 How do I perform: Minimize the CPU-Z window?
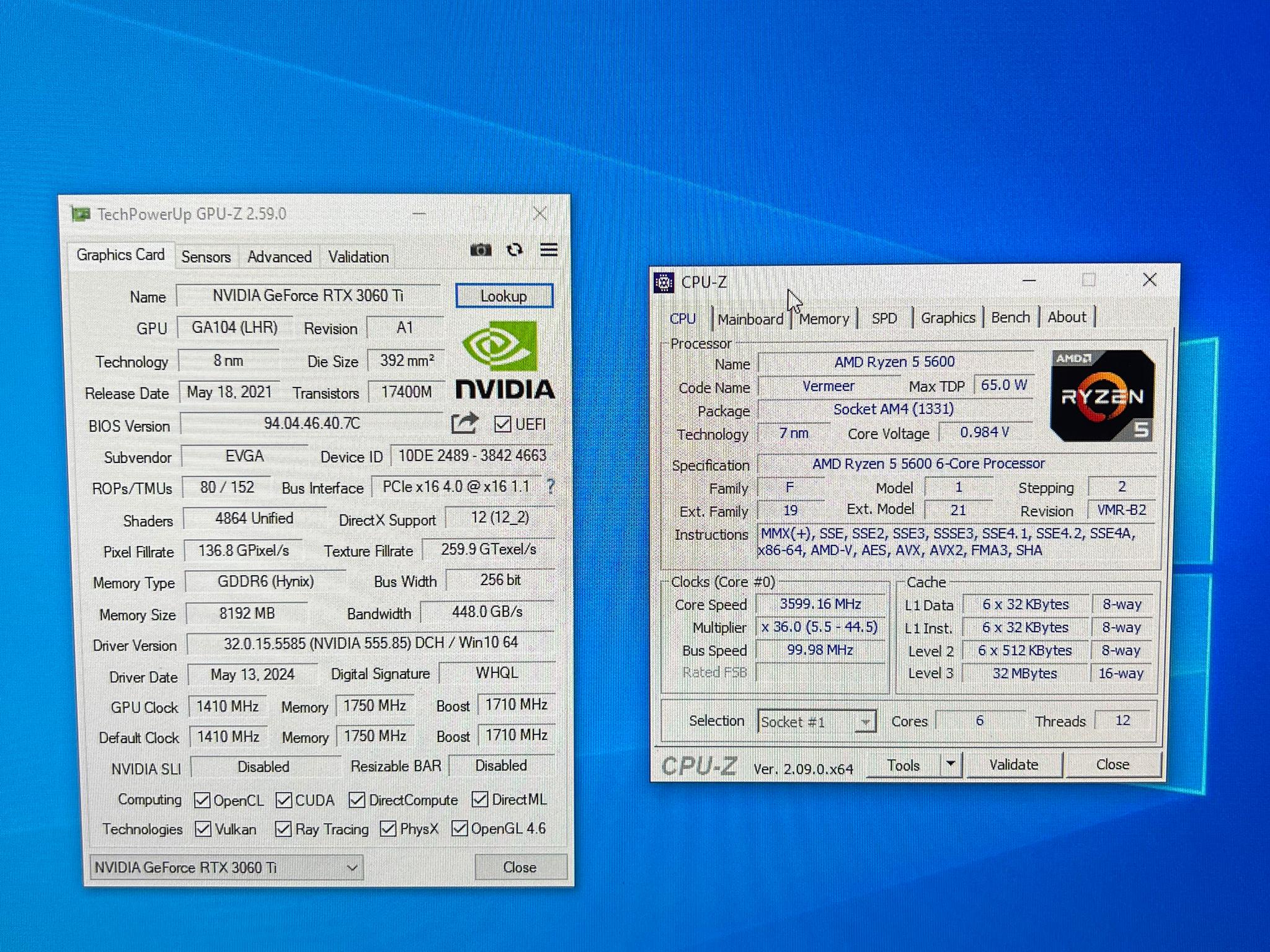pos(1029,281)
